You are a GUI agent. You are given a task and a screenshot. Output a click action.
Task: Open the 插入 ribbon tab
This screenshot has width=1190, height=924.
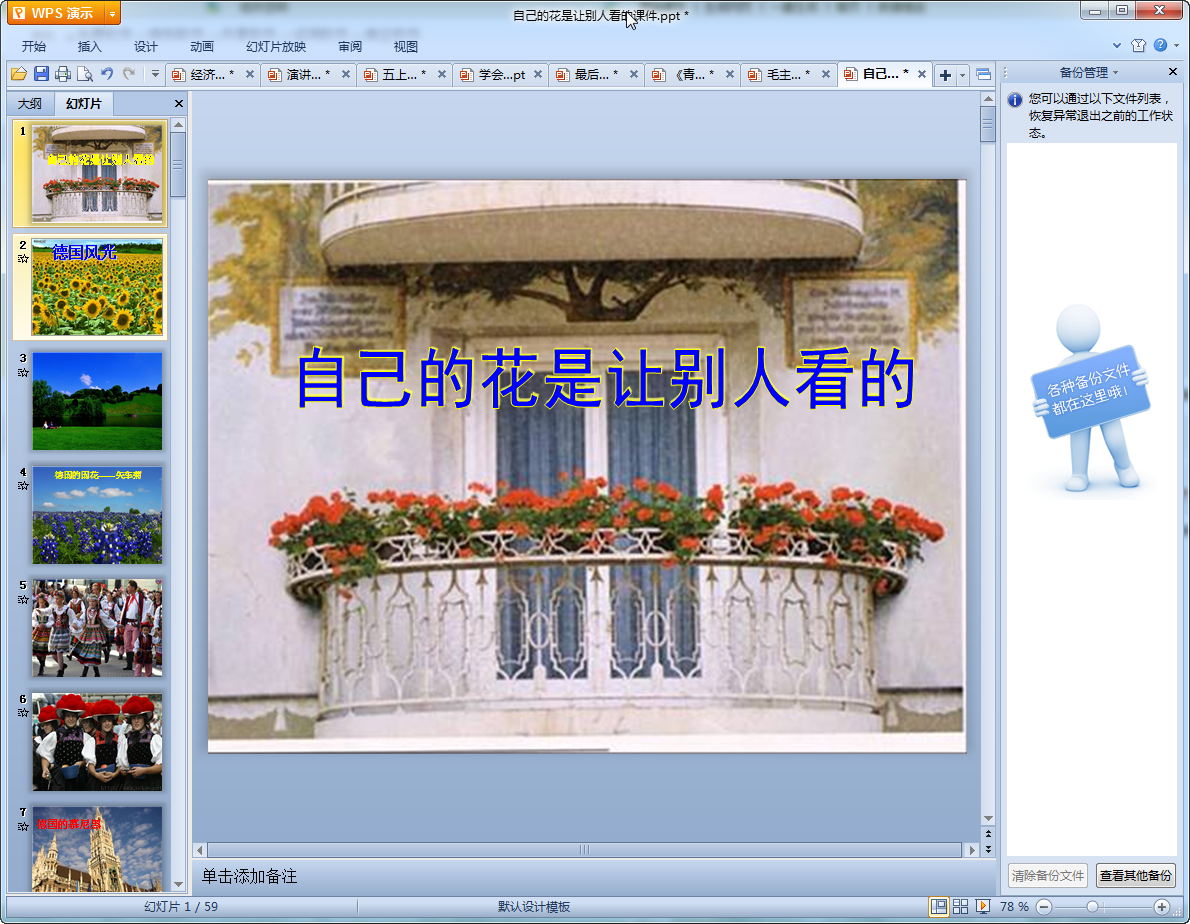90,46
